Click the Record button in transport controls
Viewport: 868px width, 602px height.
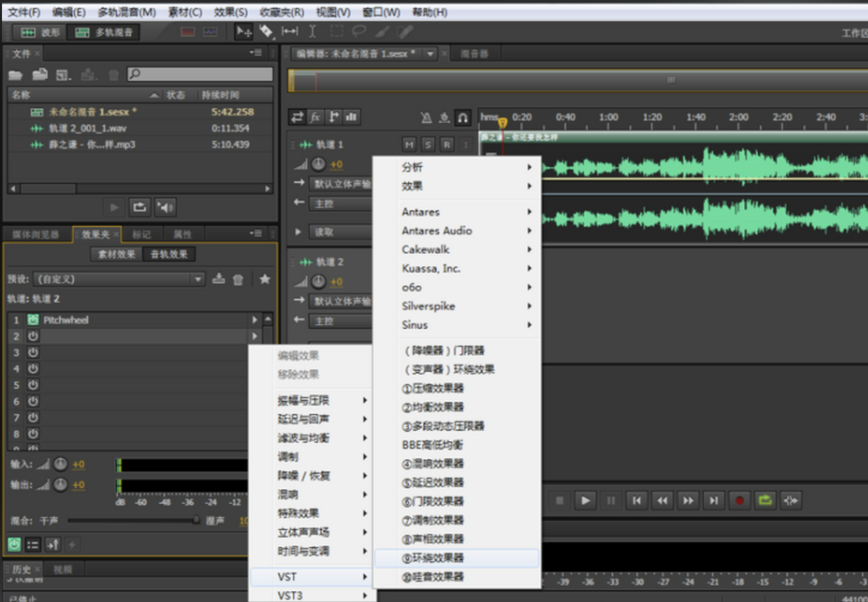(740, 500)
